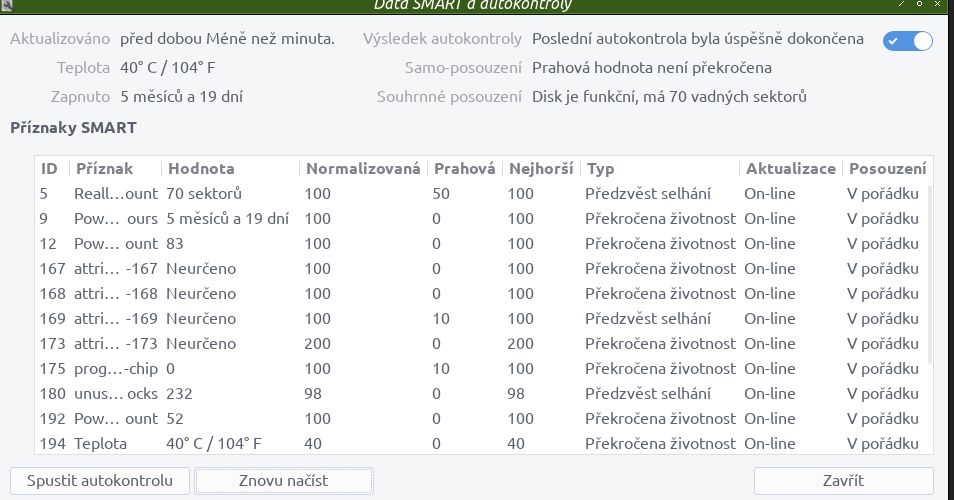Click the window menu icon in title bar
Image resolution: width=954 pixels, height=500 pixels.
(6, 5)
